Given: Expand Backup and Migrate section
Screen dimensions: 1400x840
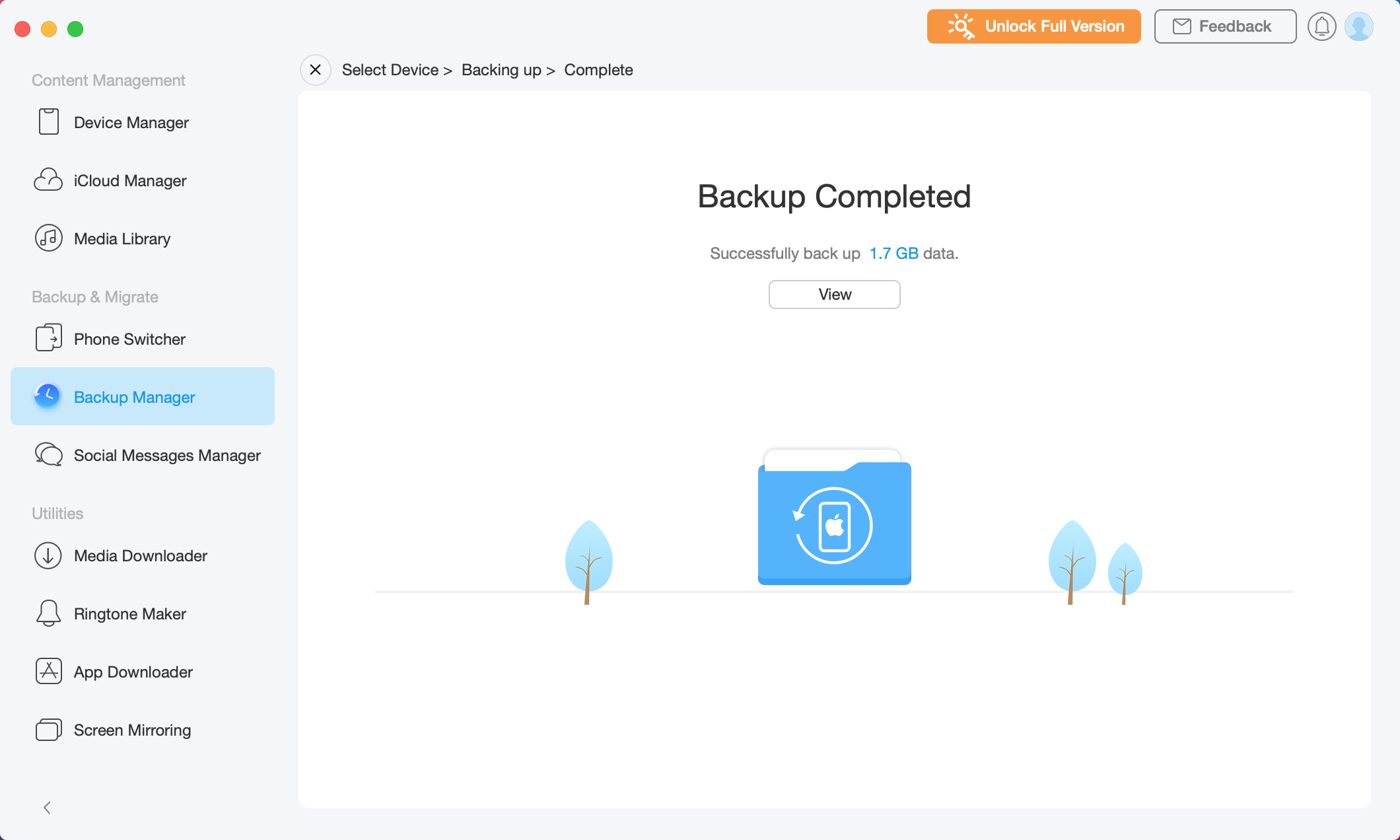Looking at the screenshot, I should point(94,296).
